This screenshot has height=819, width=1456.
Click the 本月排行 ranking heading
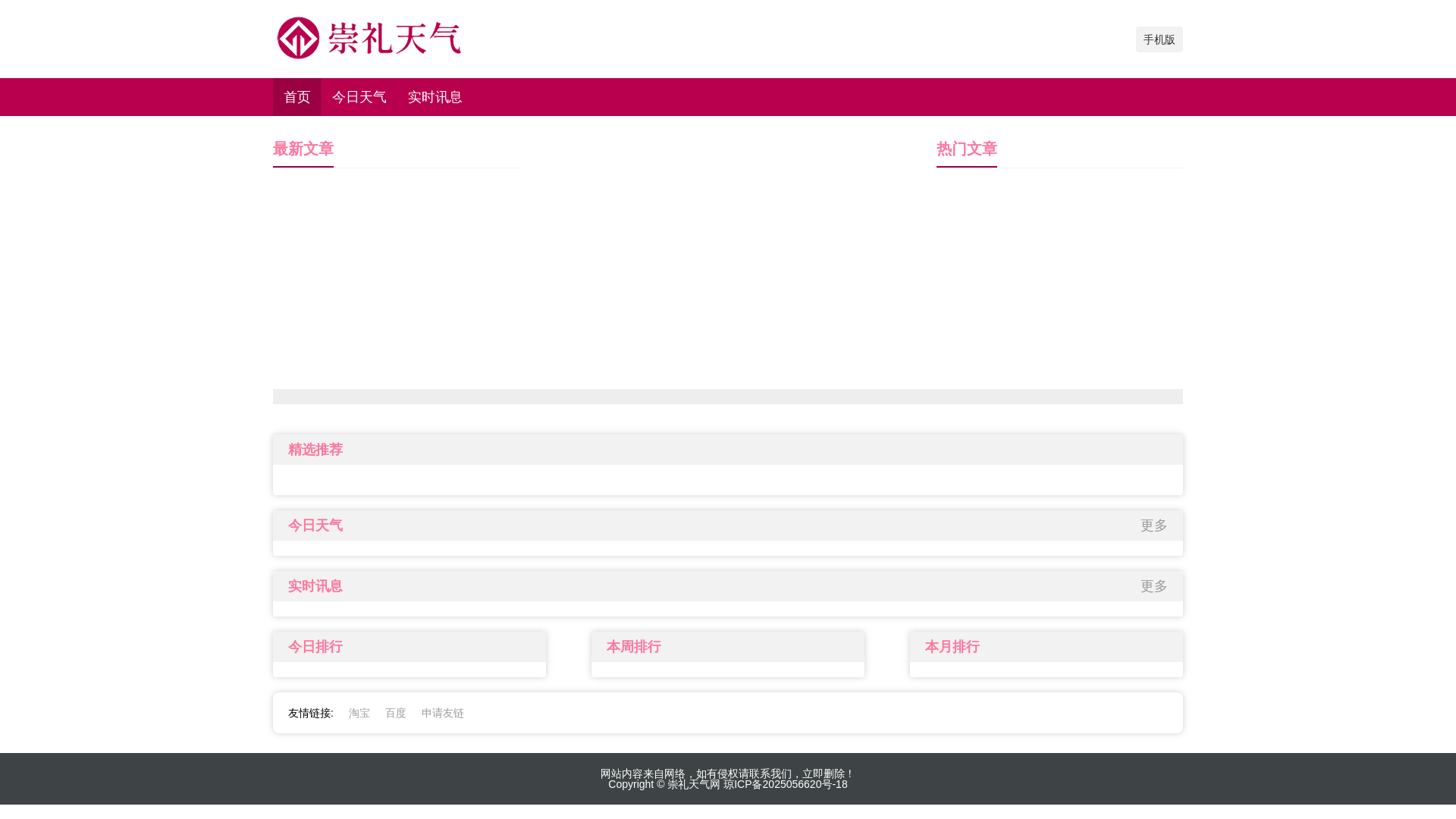tap(952, 647)
